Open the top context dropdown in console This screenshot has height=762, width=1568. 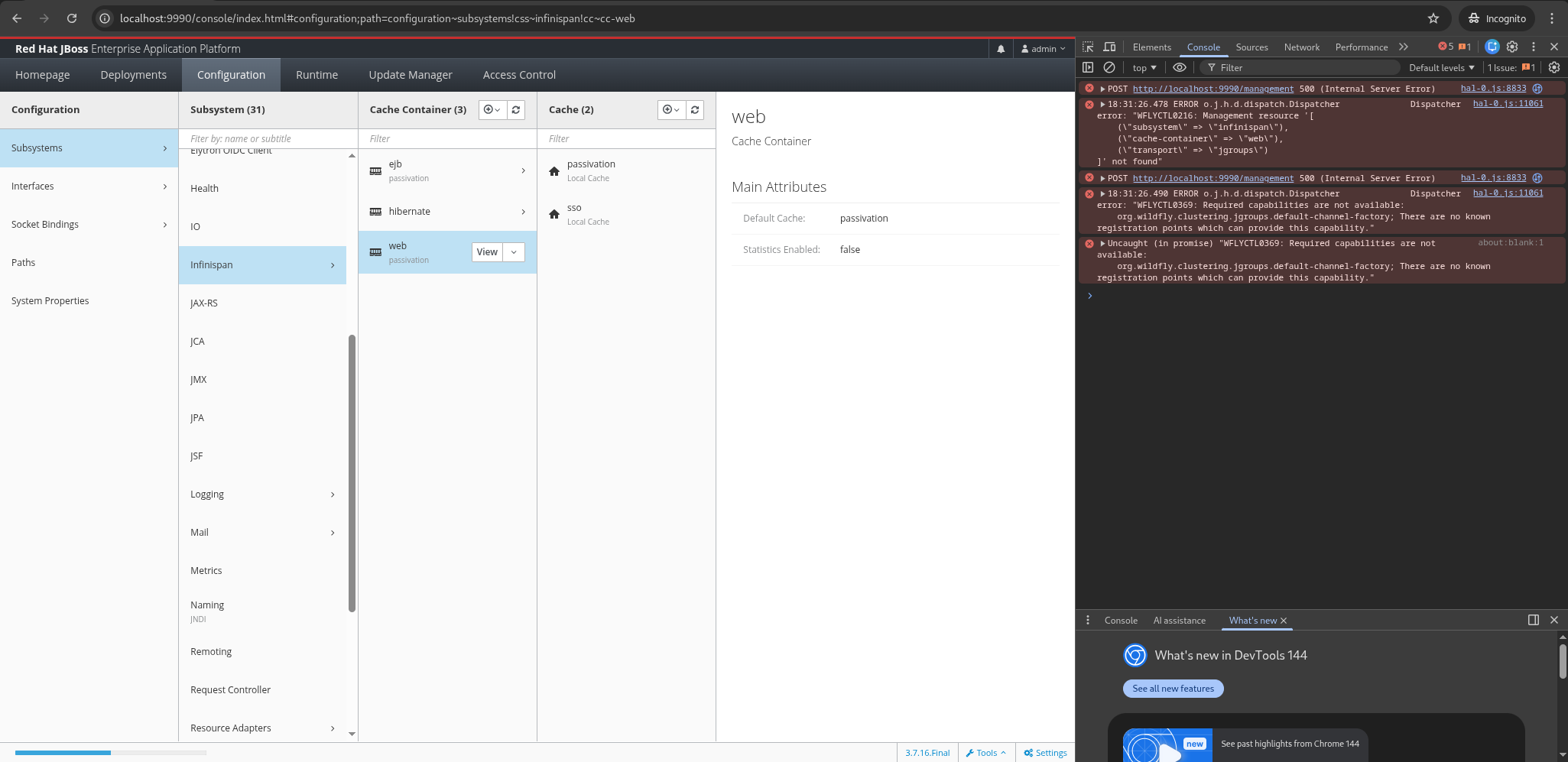1144,67
